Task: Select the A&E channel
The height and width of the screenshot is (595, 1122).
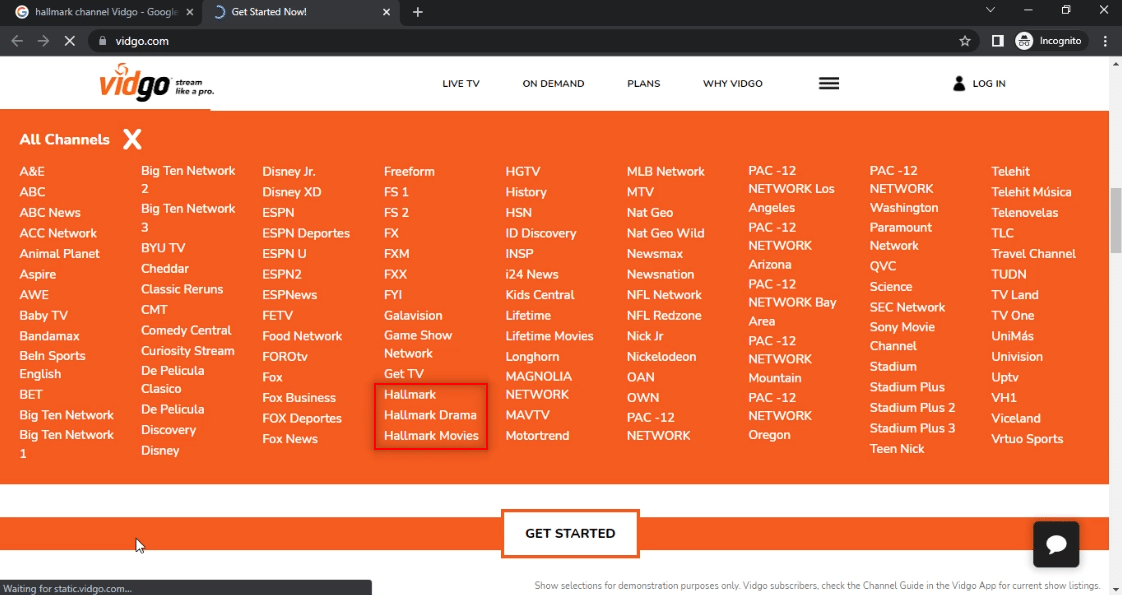Action: click(x=32, y=172)
